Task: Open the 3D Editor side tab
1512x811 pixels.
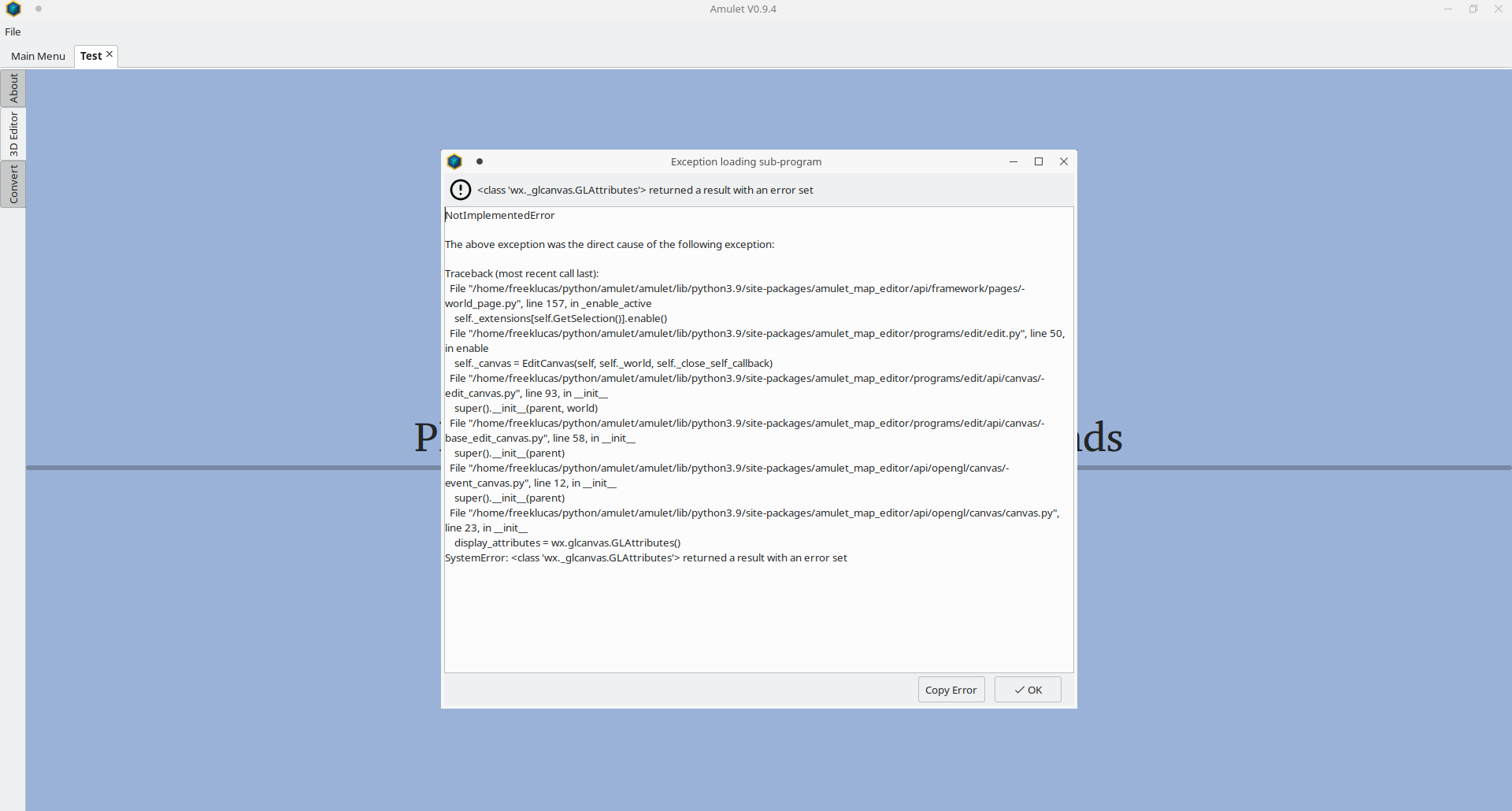Action: pyautogui.click(x=13, y=134)
